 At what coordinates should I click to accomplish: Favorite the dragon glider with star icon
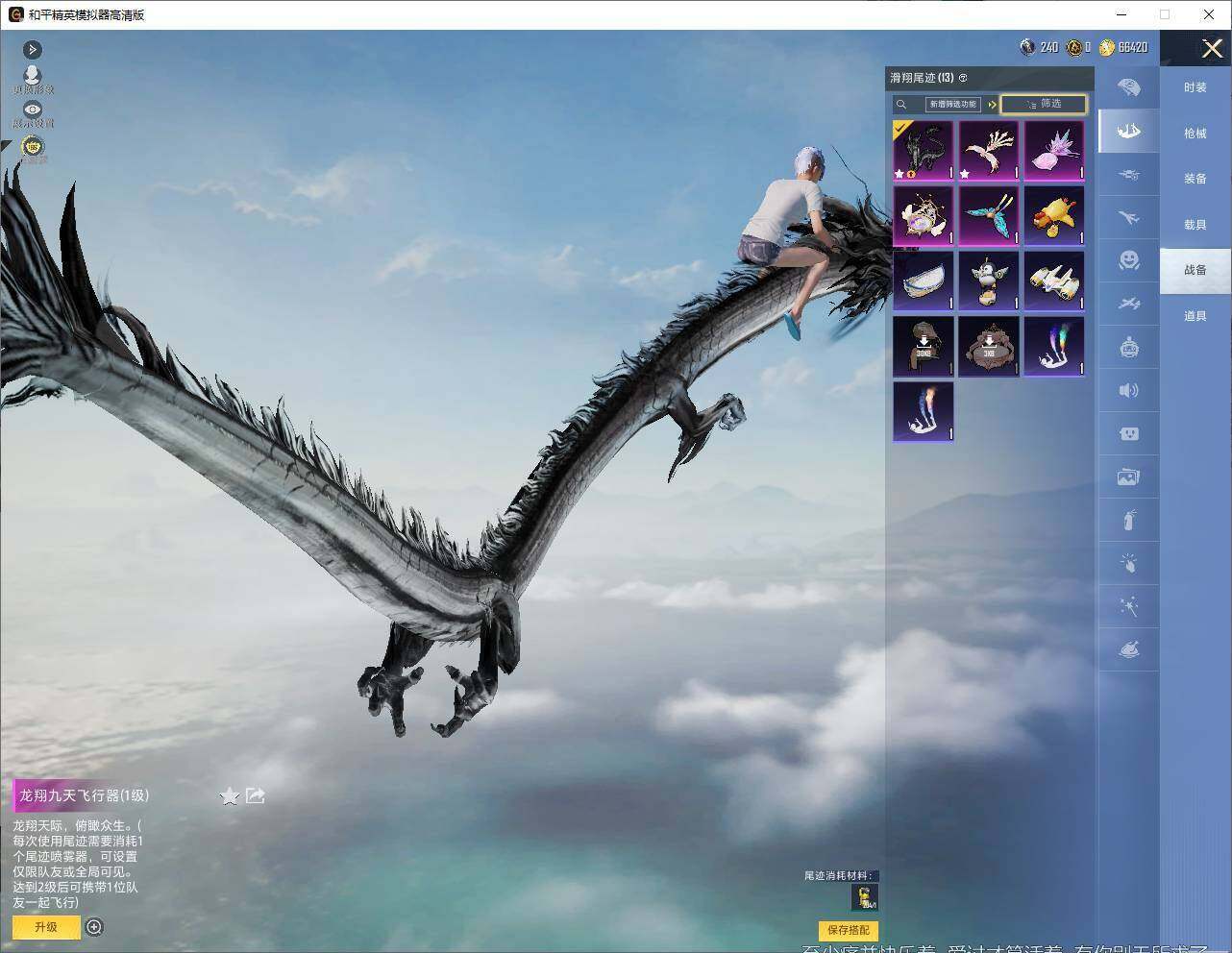click(230, 795)
